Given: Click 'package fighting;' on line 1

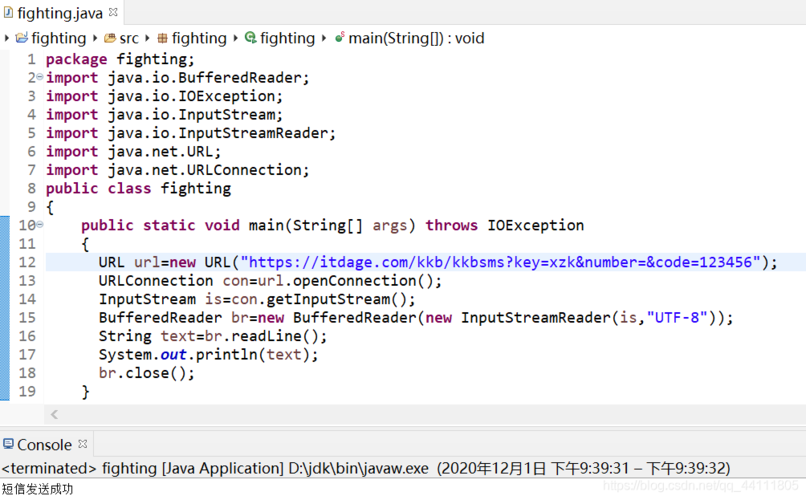Looking at the screenshot, I should (x=120, y=59).
